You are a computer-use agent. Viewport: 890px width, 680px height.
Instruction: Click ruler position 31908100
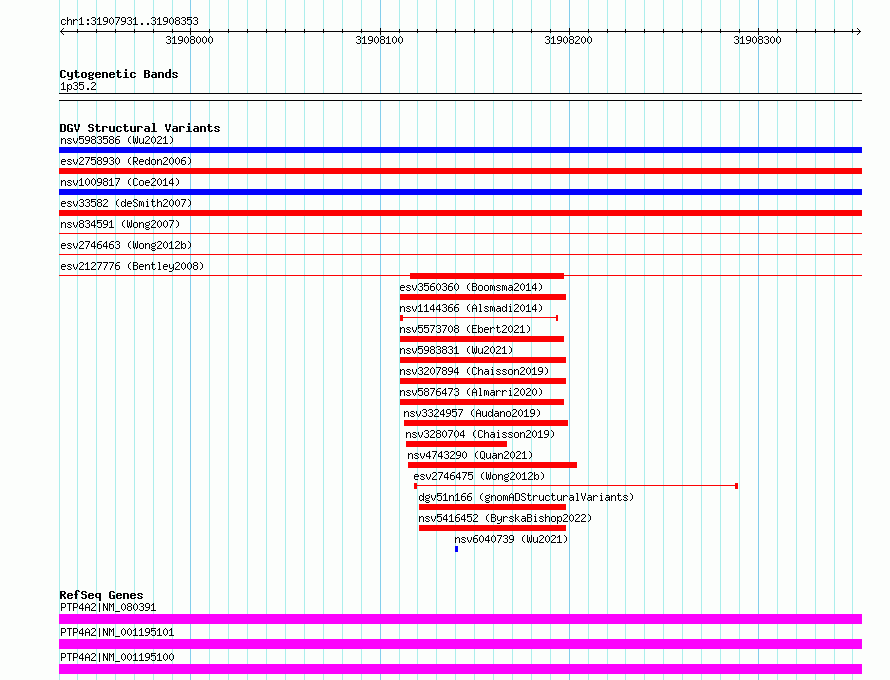379,40
